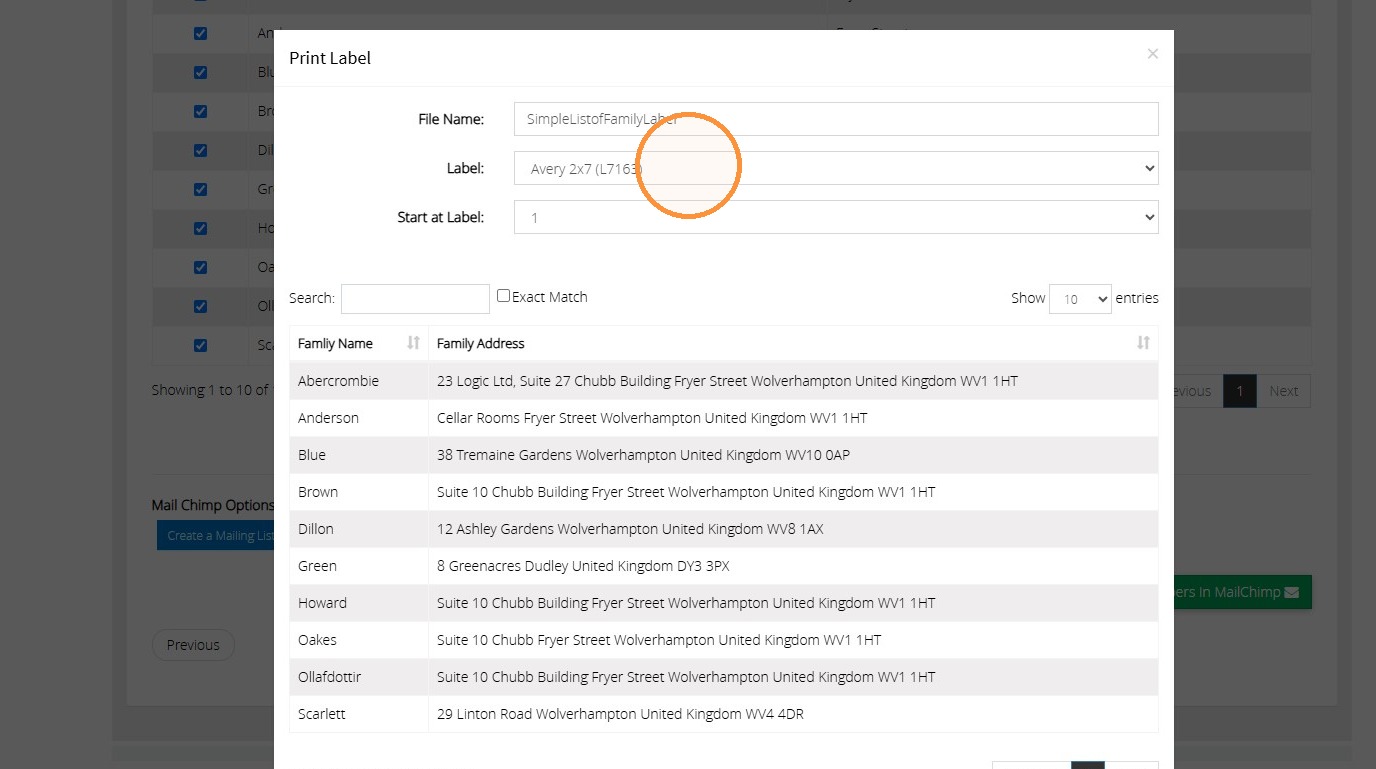Uncheck the background checkbox for the Di… row
The image size is (1376, 769).
click(200, 150)
